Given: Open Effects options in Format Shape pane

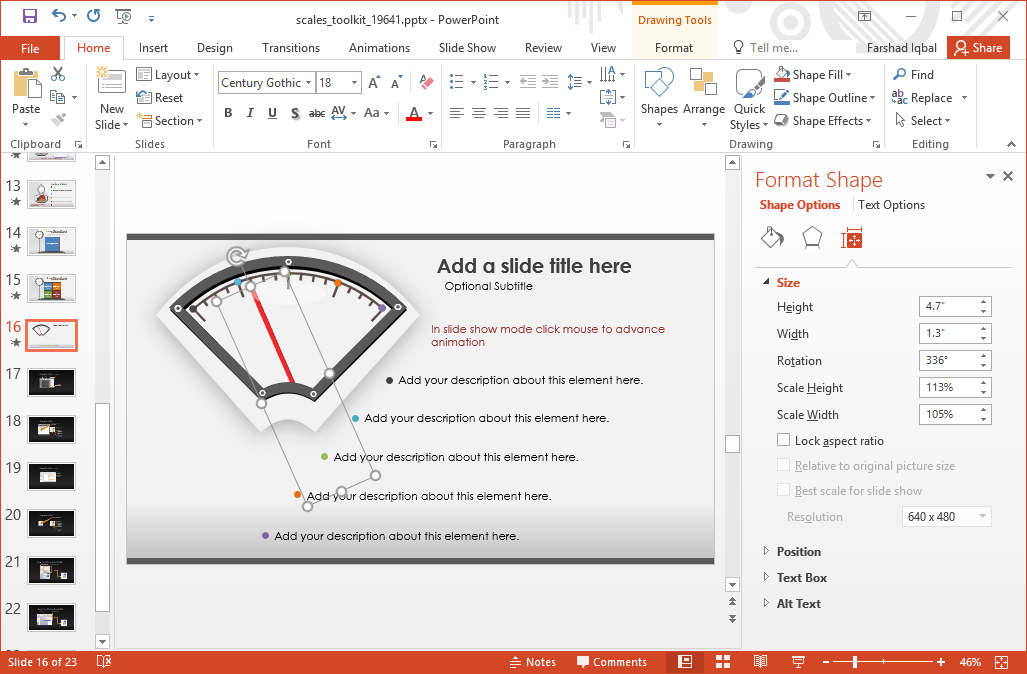Looking at the screenshot, I should pos(811,238).
